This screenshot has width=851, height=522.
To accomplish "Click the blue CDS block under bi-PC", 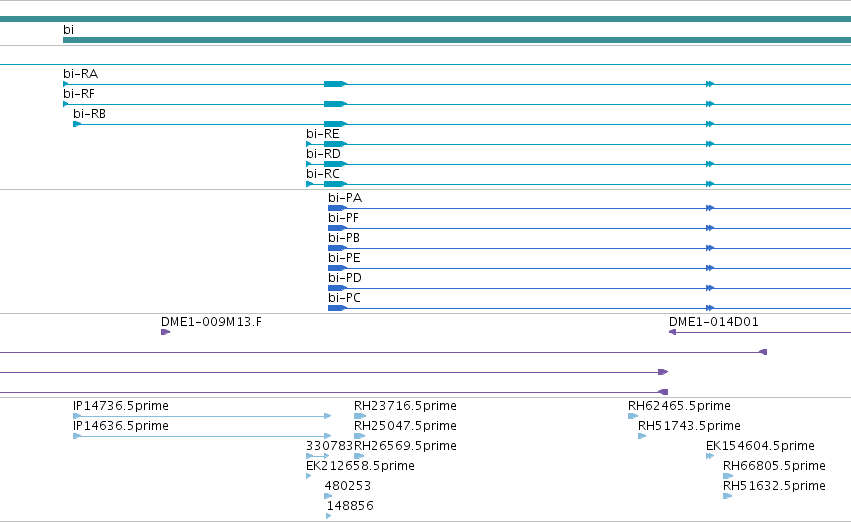I will click(337, 308).
